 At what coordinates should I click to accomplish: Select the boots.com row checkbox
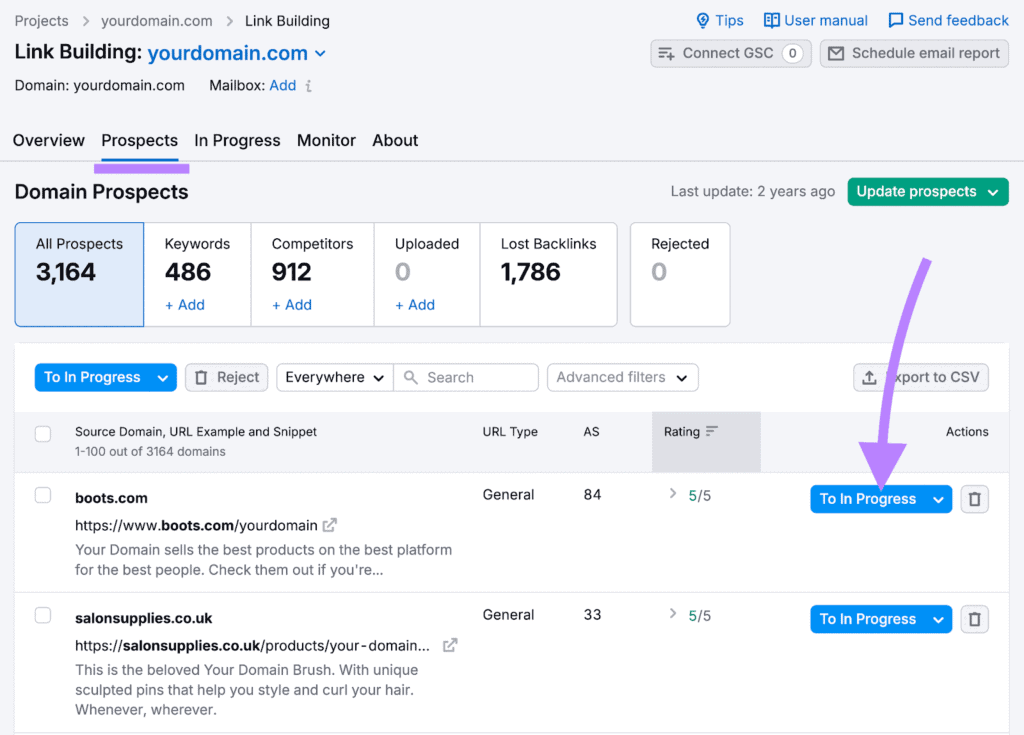43,495
